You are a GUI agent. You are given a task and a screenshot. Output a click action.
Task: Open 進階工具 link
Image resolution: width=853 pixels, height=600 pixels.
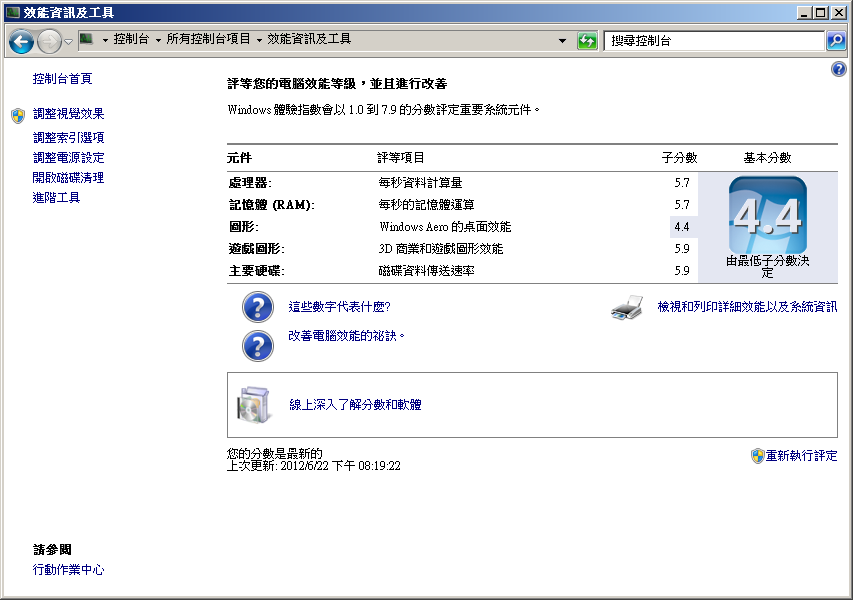(x=57, y=197)
